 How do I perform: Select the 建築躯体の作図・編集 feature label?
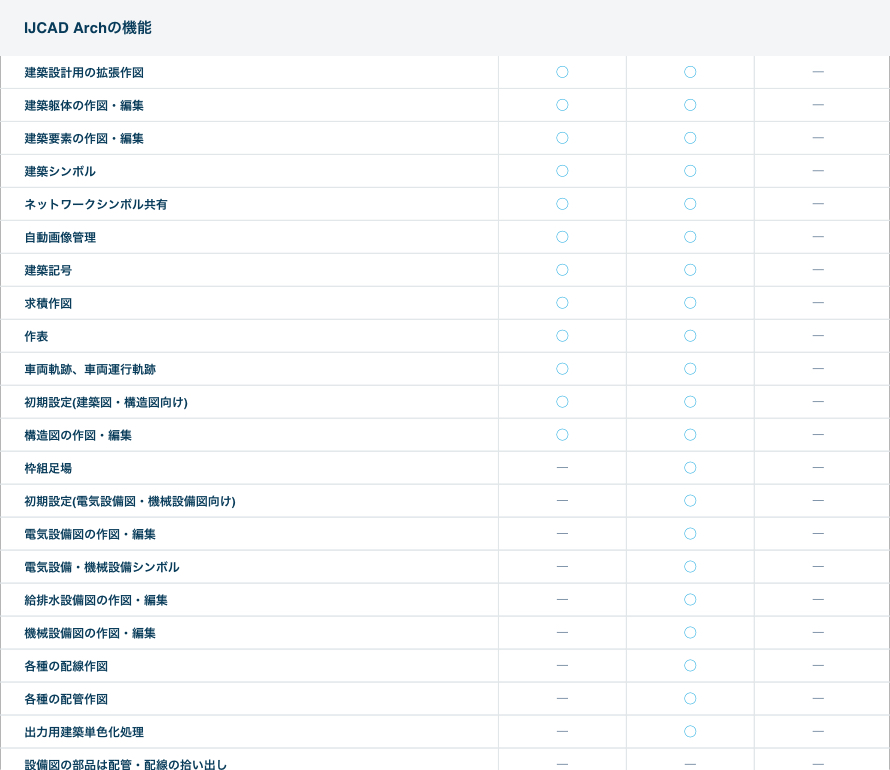84,106
